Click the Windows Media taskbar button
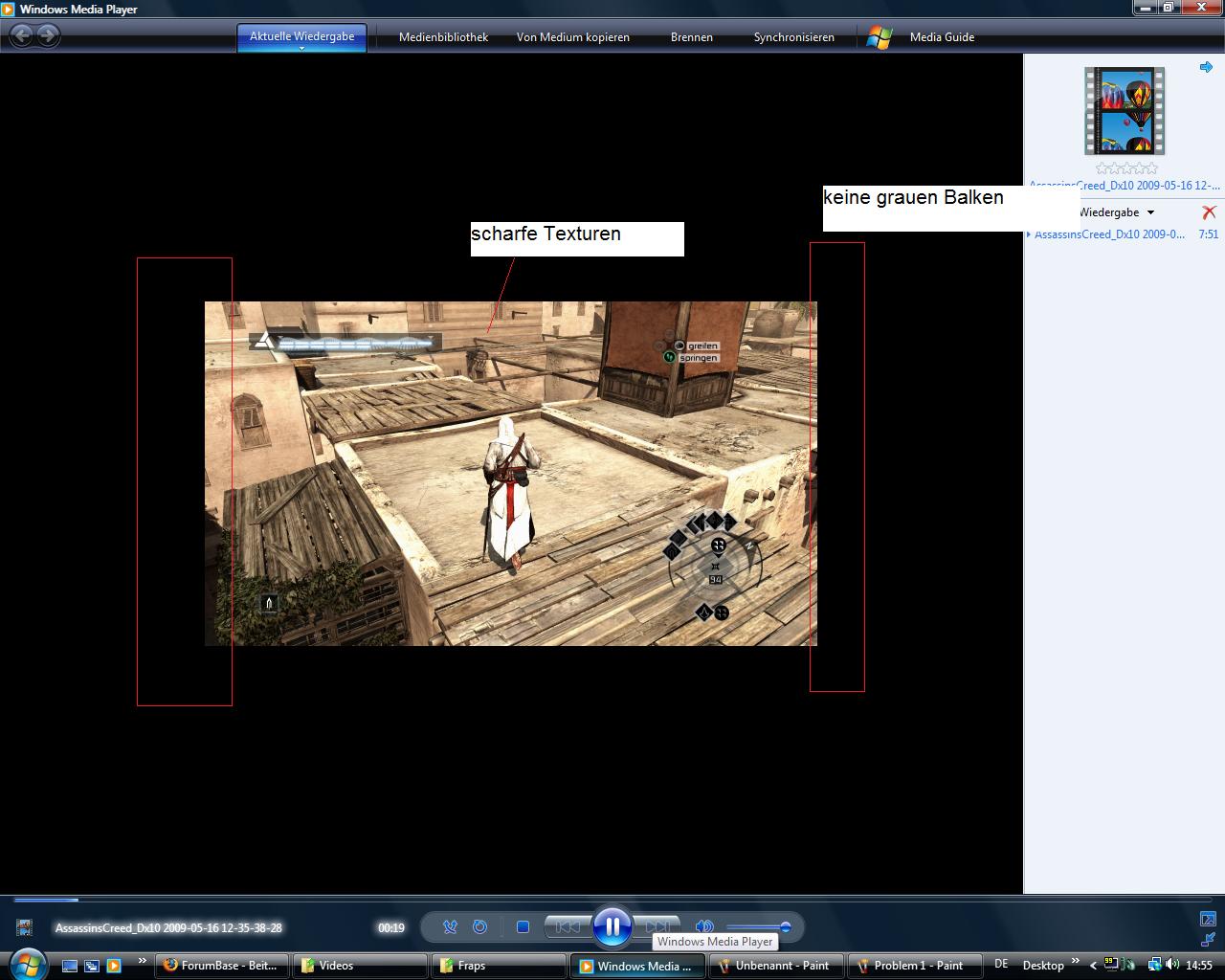The width and height of the screenshot is (1225, 980). 636,966
